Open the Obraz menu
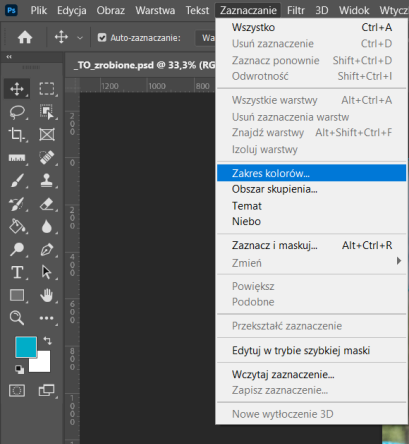This screenshot has height=444, width=409. (x=111, y=11)
